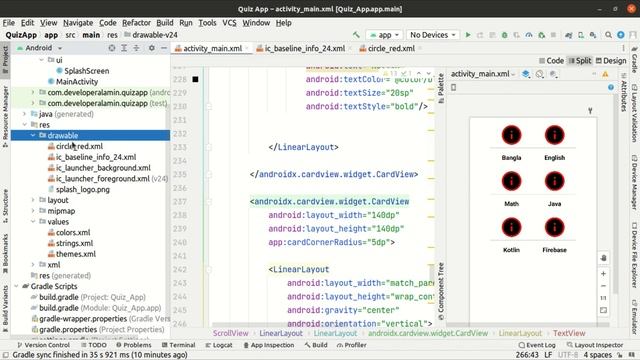Collapse the Gradle Scripts node
The image size is (640, 360).
(x=16, y=287)
